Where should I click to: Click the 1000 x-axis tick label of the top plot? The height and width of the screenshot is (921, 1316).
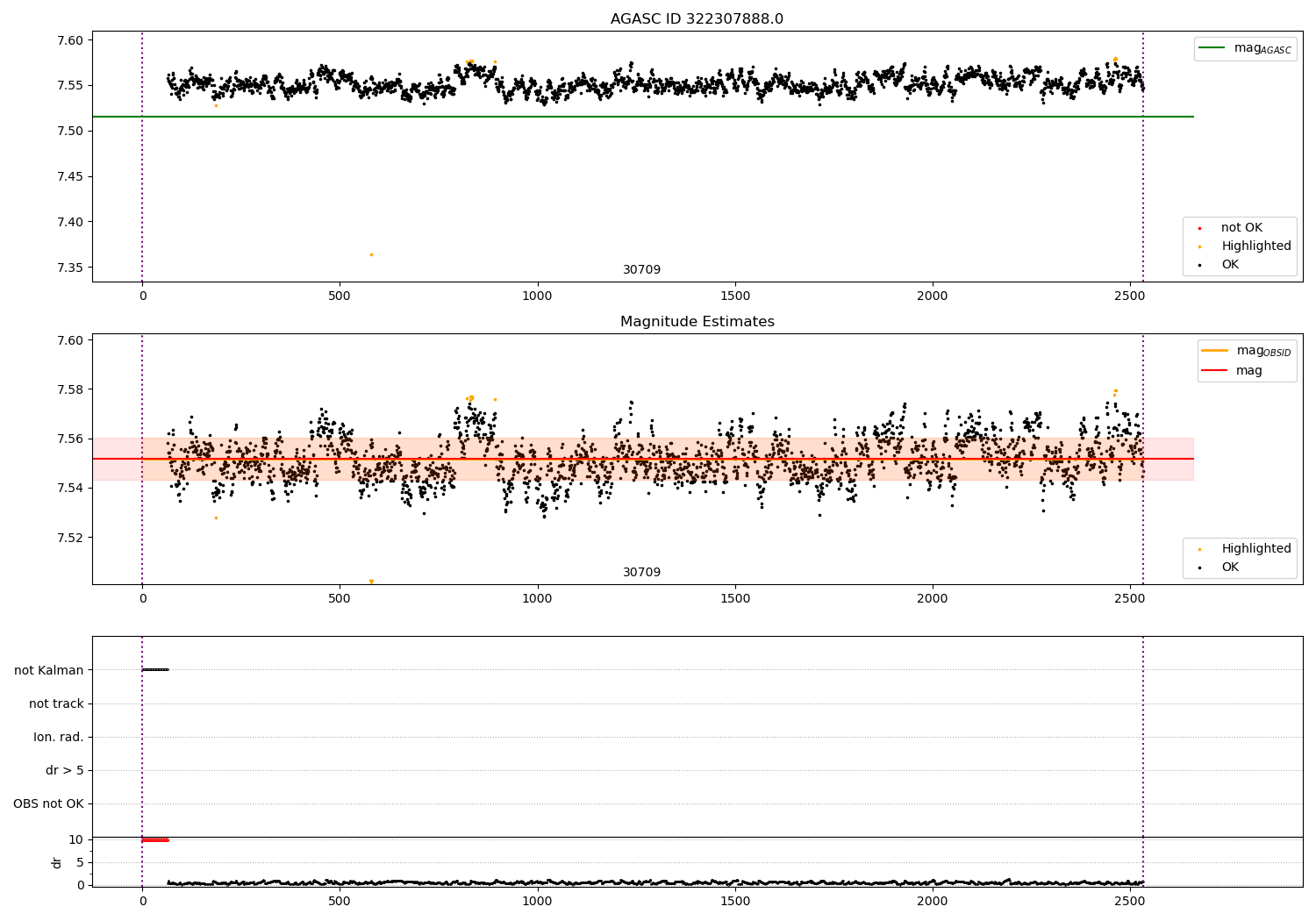[x=537, y=296]
